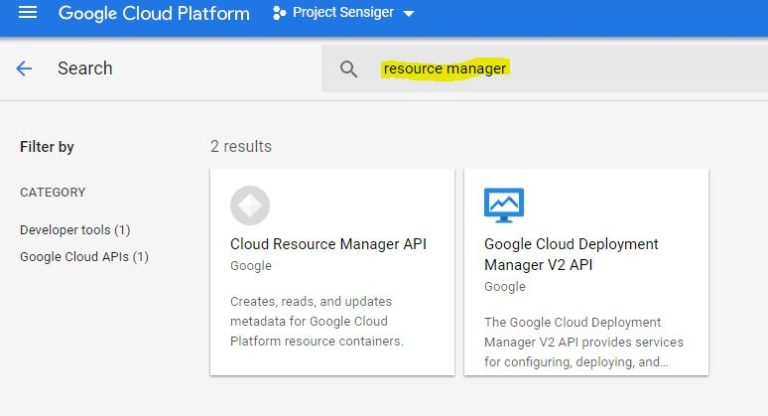Filter by Google Cloud APIs (1) category

pos(84,257)
